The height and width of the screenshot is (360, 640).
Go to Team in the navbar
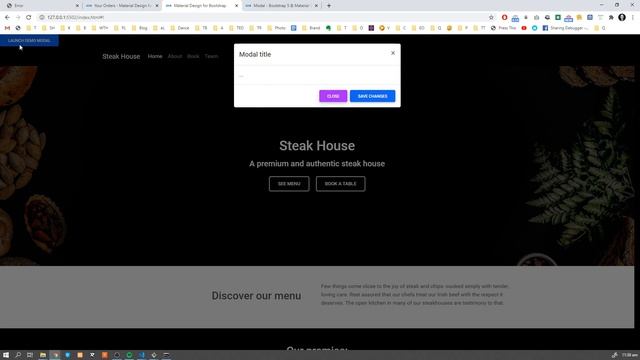(x=211, y=56)
